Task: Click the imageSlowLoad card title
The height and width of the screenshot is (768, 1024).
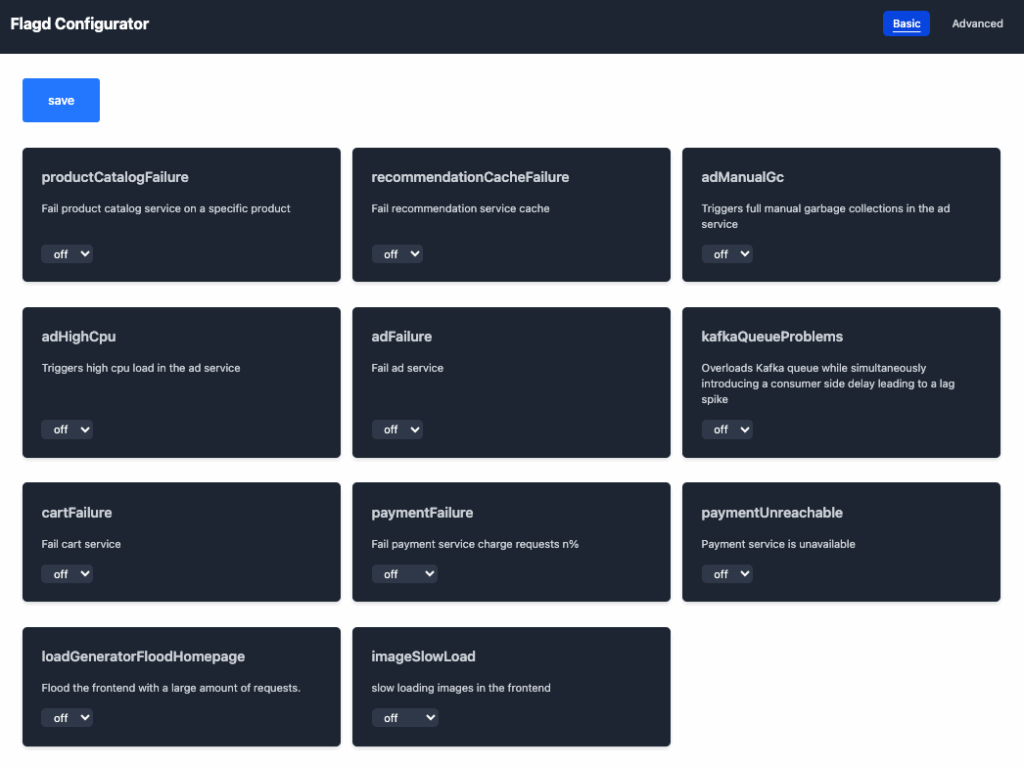Action: [423, 657]
